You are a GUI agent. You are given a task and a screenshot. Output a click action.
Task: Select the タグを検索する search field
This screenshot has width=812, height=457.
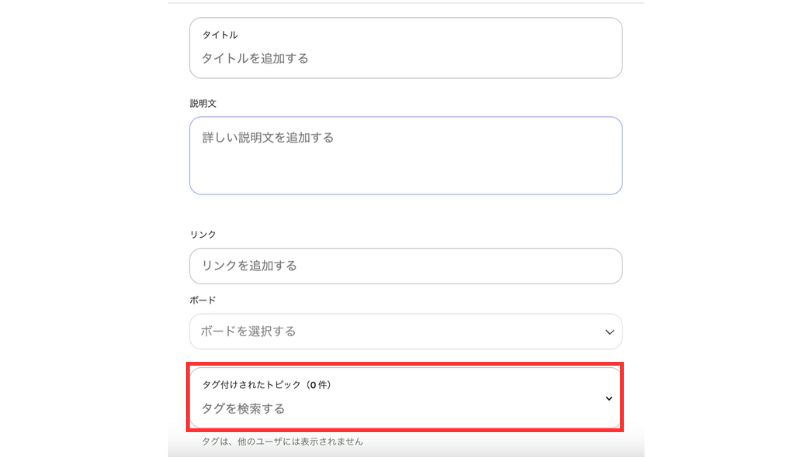click(244, 408)
